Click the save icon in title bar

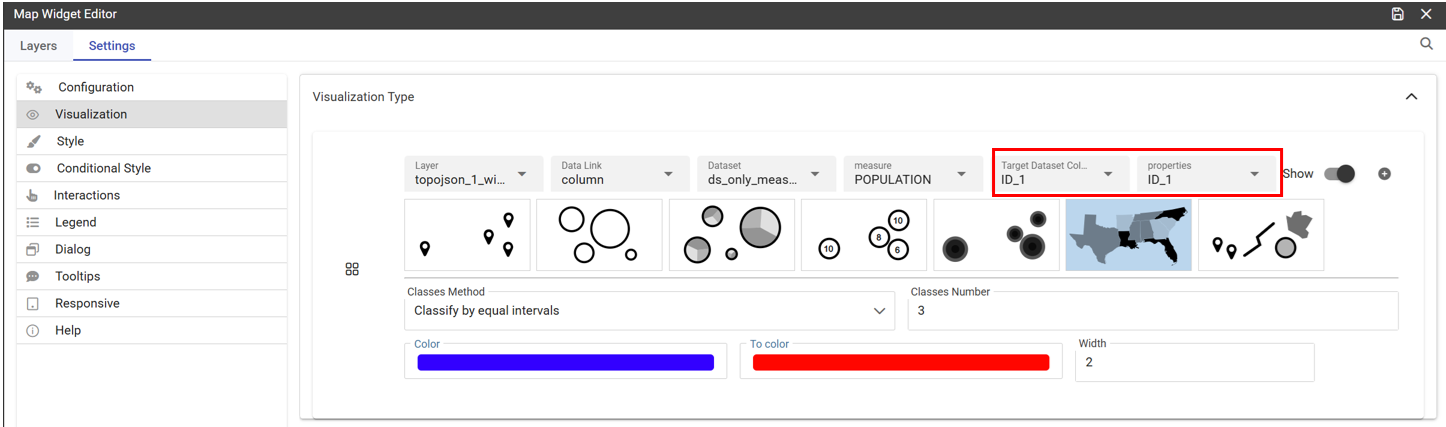pyautogui.click(x=1398, y=14)
